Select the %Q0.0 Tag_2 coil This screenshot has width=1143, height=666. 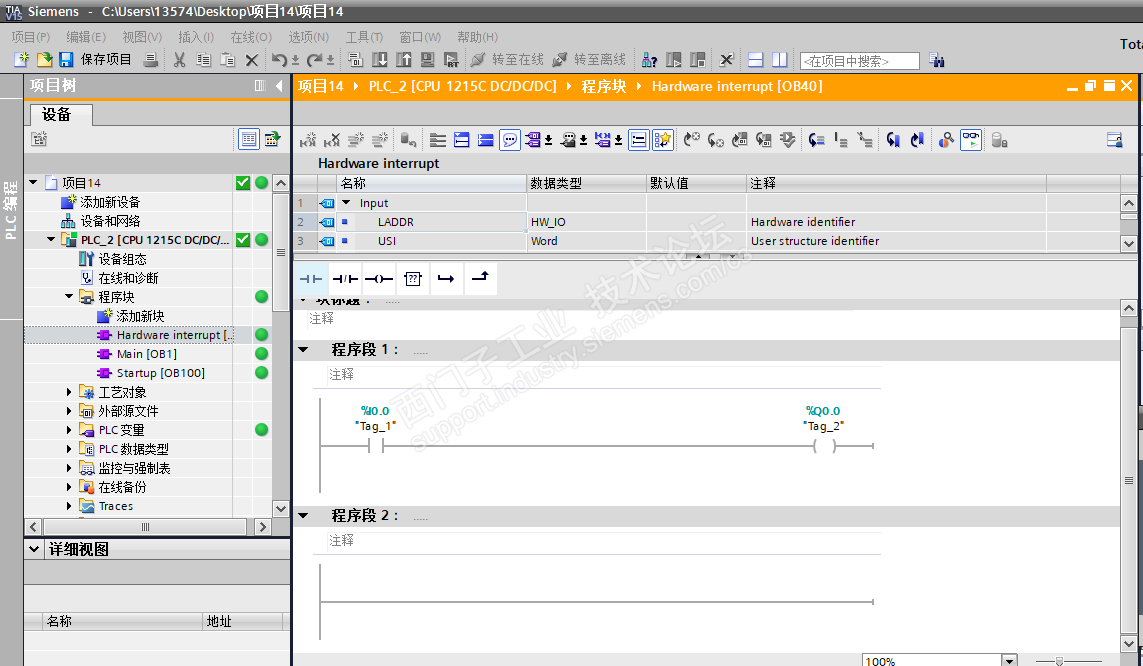[x=824, y=446]
